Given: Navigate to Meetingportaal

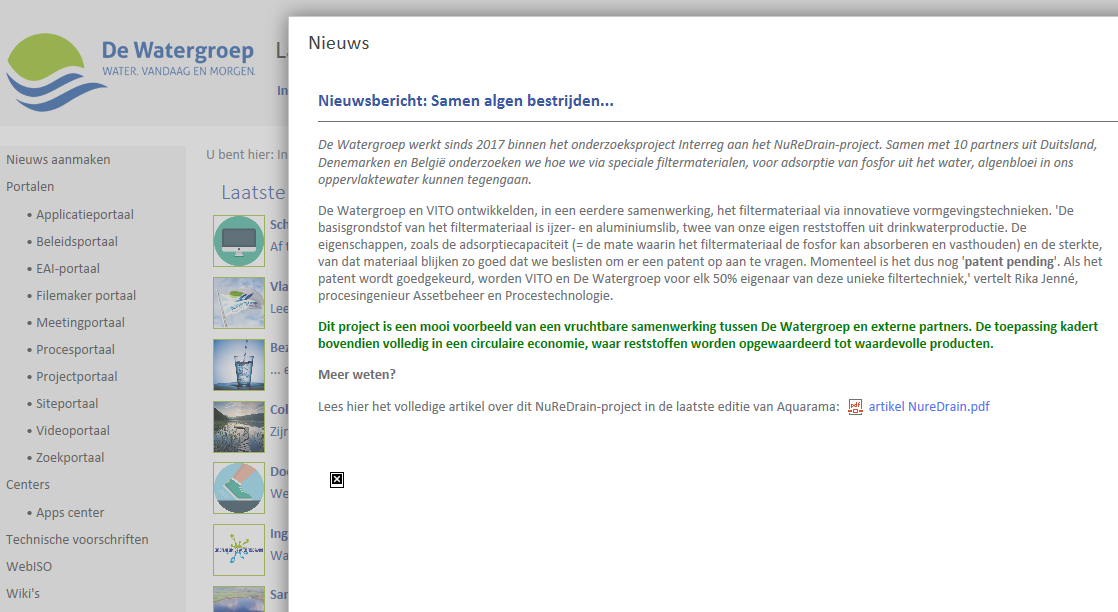Looking at the screenshot, I should click(80, 323).
